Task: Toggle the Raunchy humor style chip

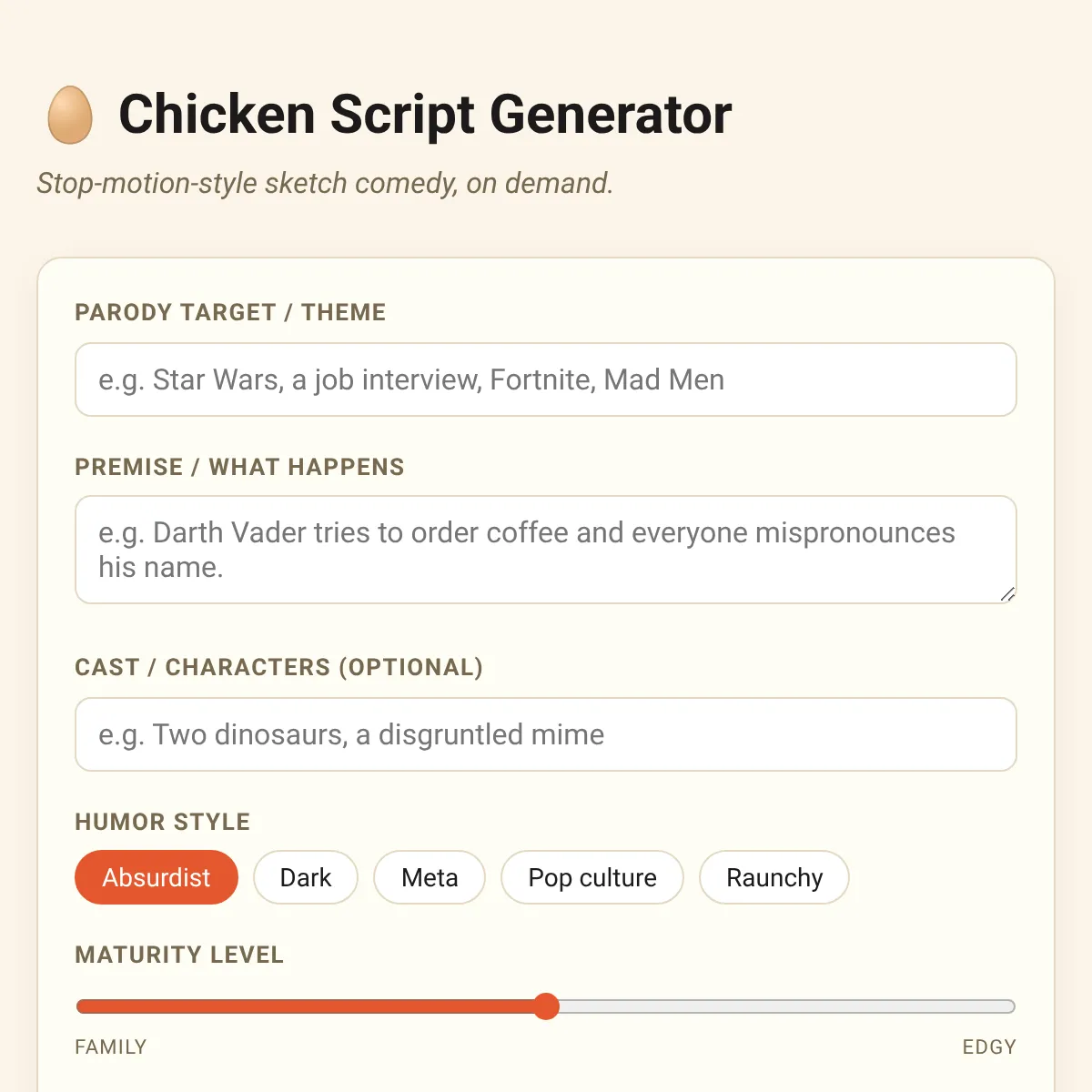Action: (x=774, y=877)
